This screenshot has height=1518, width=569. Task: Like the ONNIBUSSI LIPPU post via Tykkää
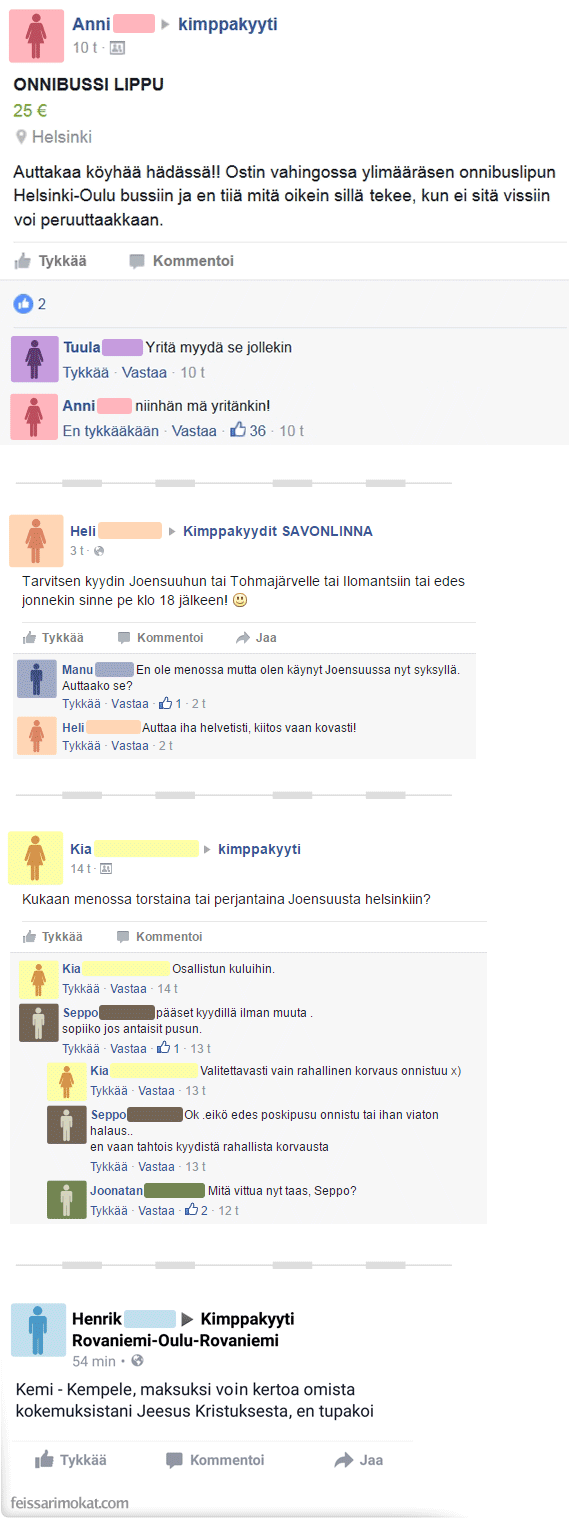click(x=50, y=261)
